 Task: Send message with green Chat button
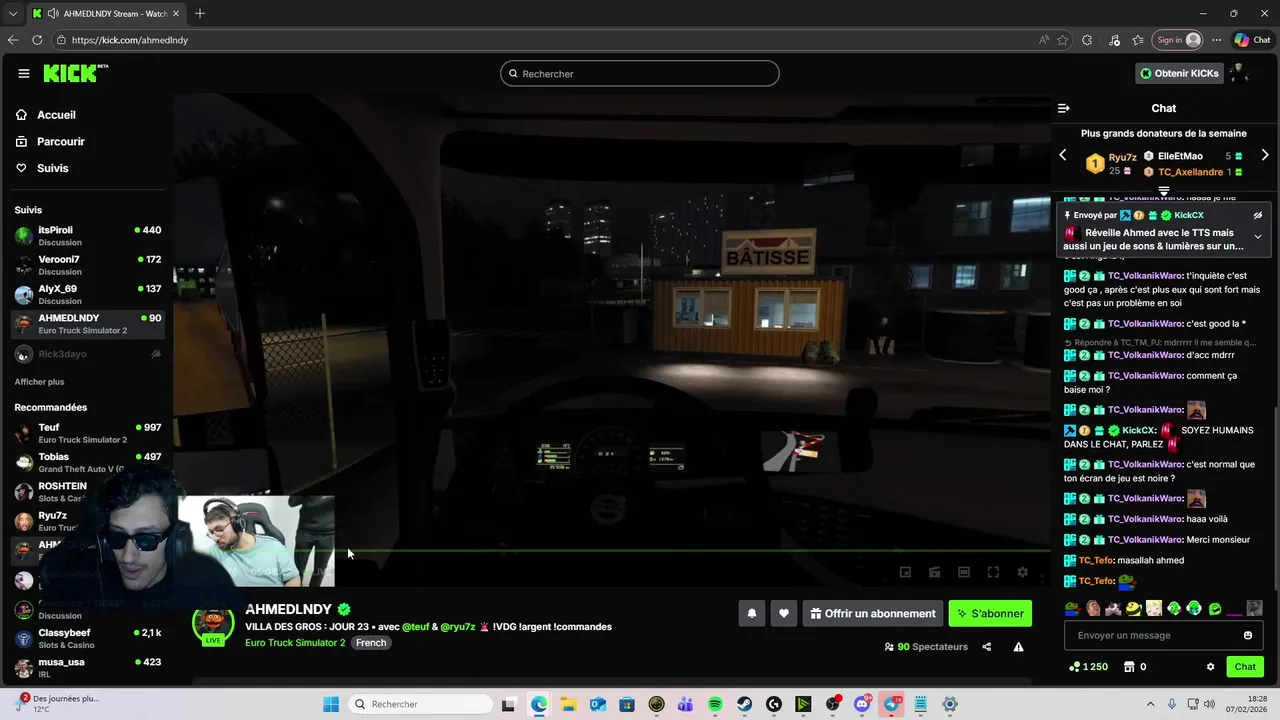pyautogui.click(x=1245, y=667)
